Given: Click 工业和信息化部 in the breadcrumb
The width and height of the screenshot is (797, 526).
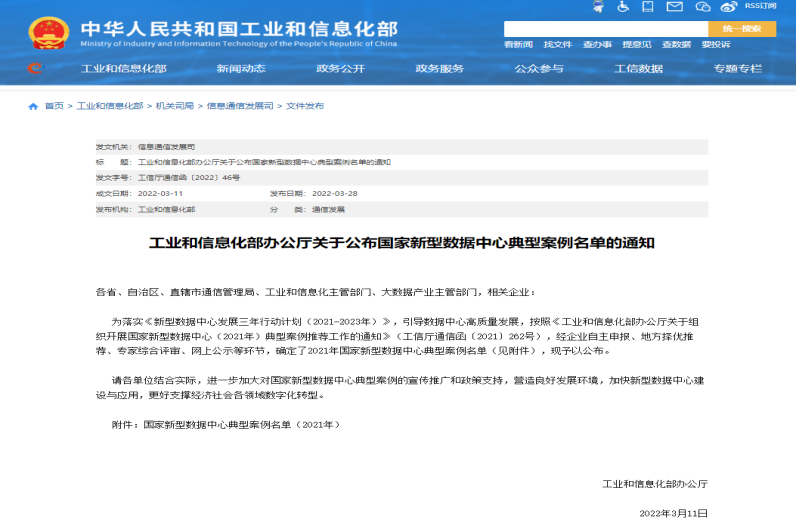Looking at the screenshot, I should (x=110, y=106).
